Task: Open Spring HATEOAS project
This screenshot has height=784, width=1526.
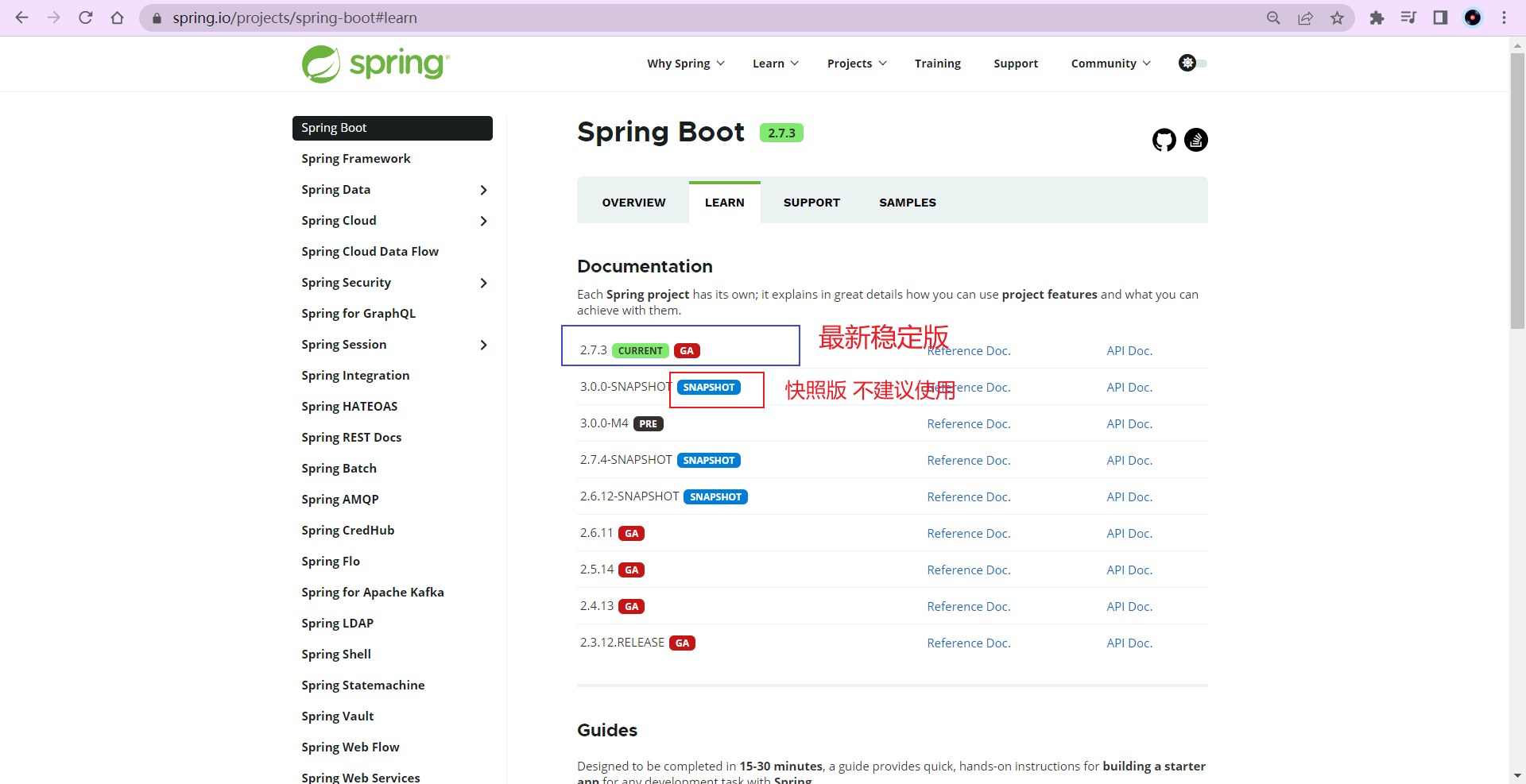Action: (x=350, y=407)
